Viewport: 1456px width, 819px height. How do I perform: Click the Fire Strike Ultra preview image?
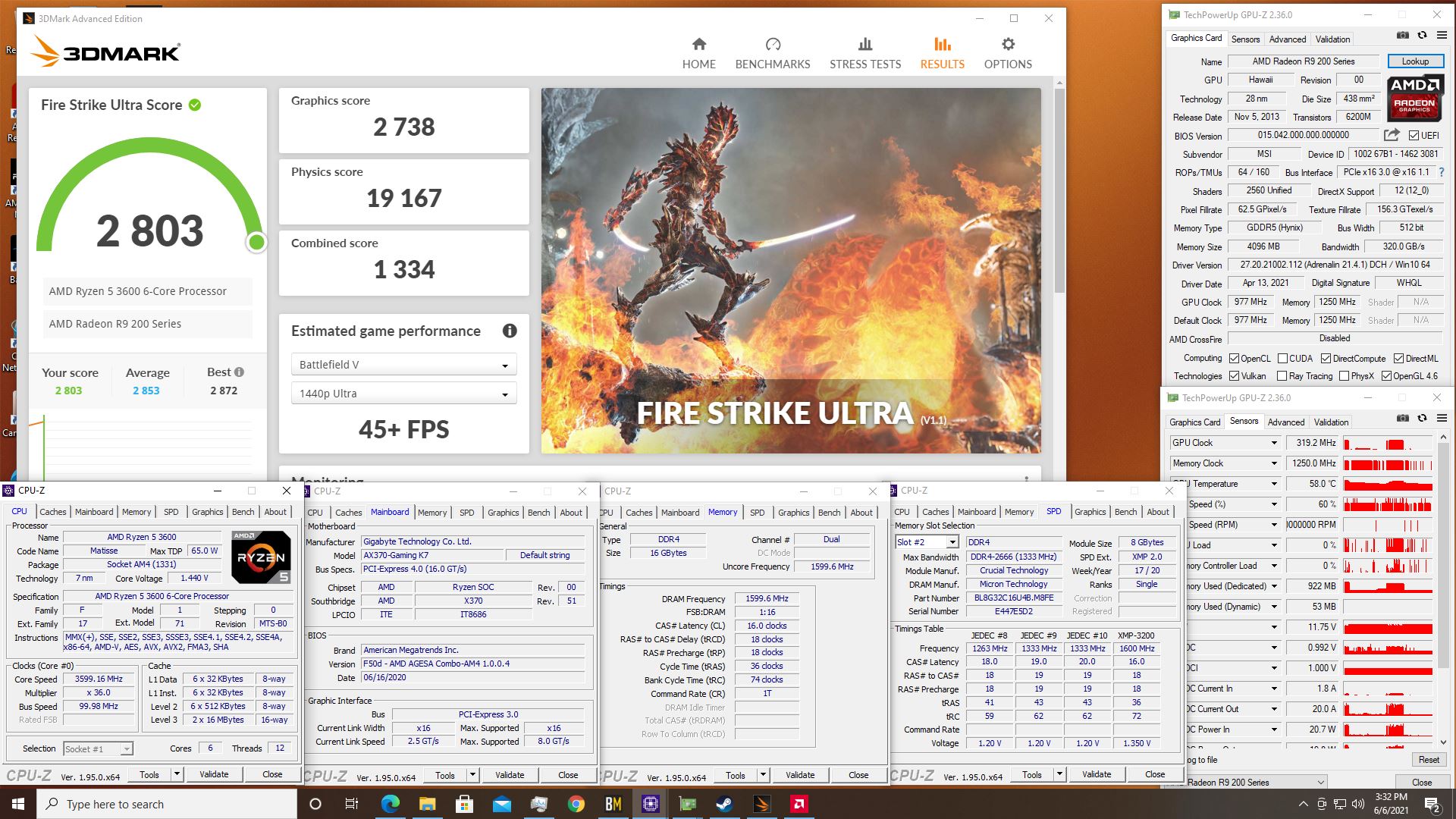click(791, 271)
